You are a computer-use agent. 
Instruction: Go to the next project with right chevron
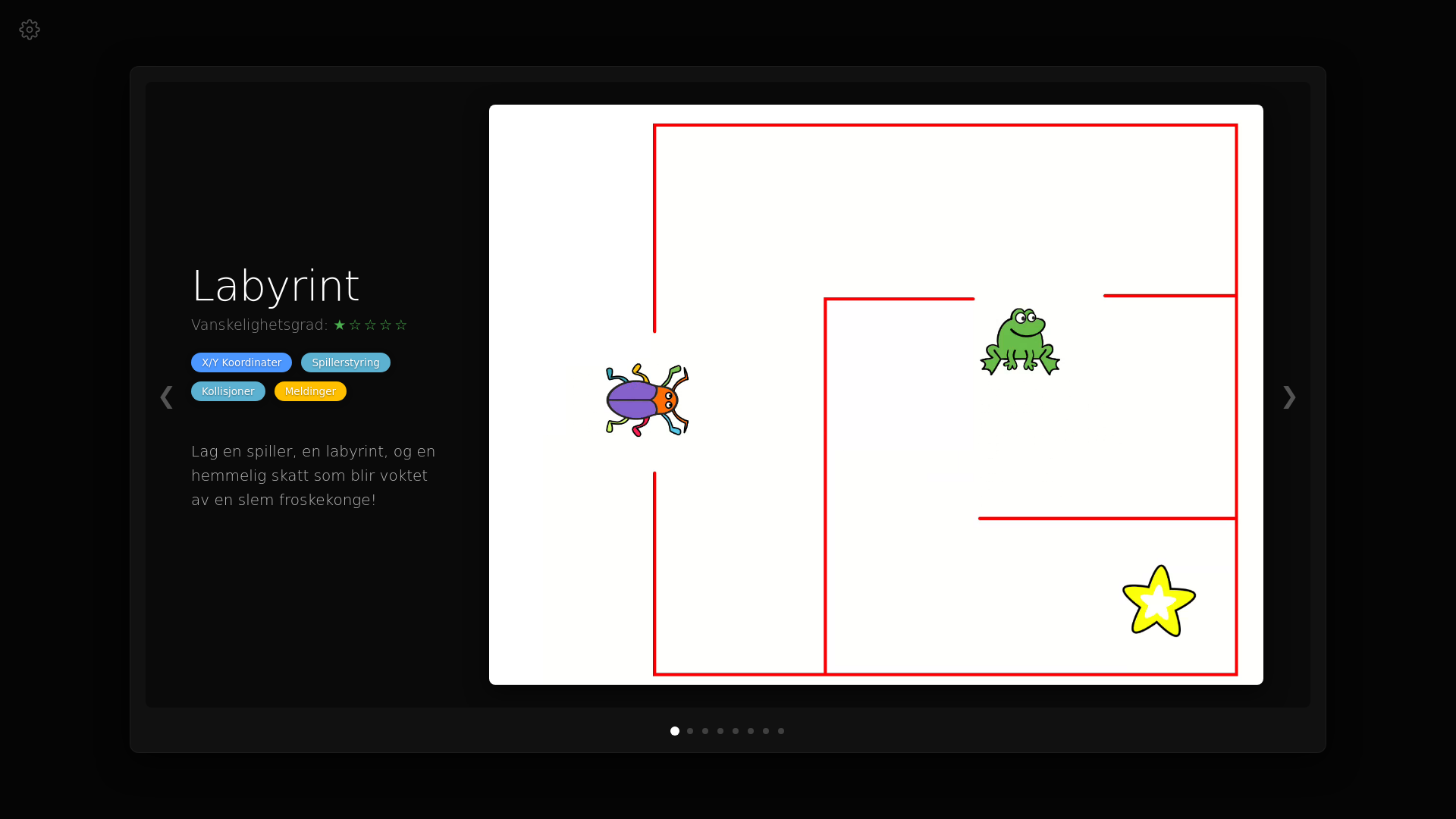1289,397
